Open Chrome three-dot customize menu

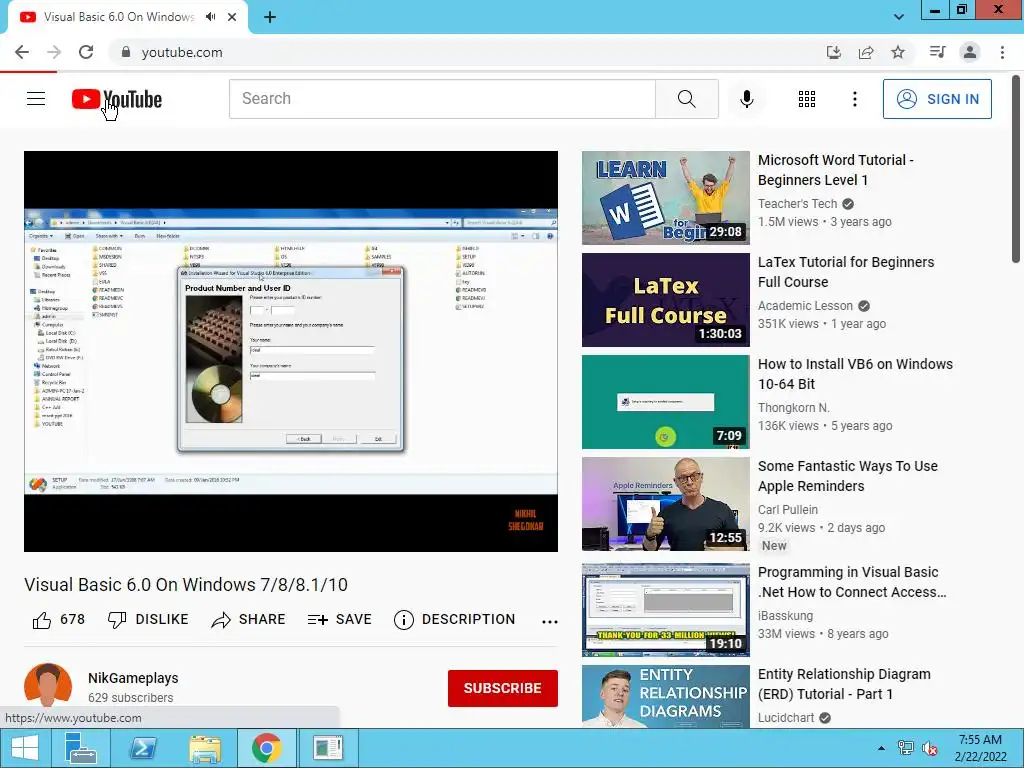tap(1002, 52)
